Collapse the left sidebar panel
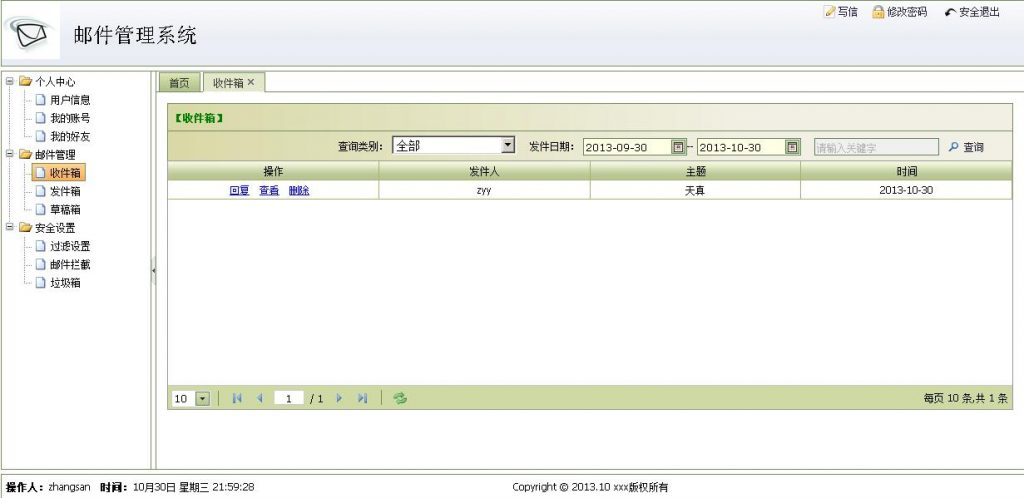Screen dimensions: 1024x498 pos(153,270)
